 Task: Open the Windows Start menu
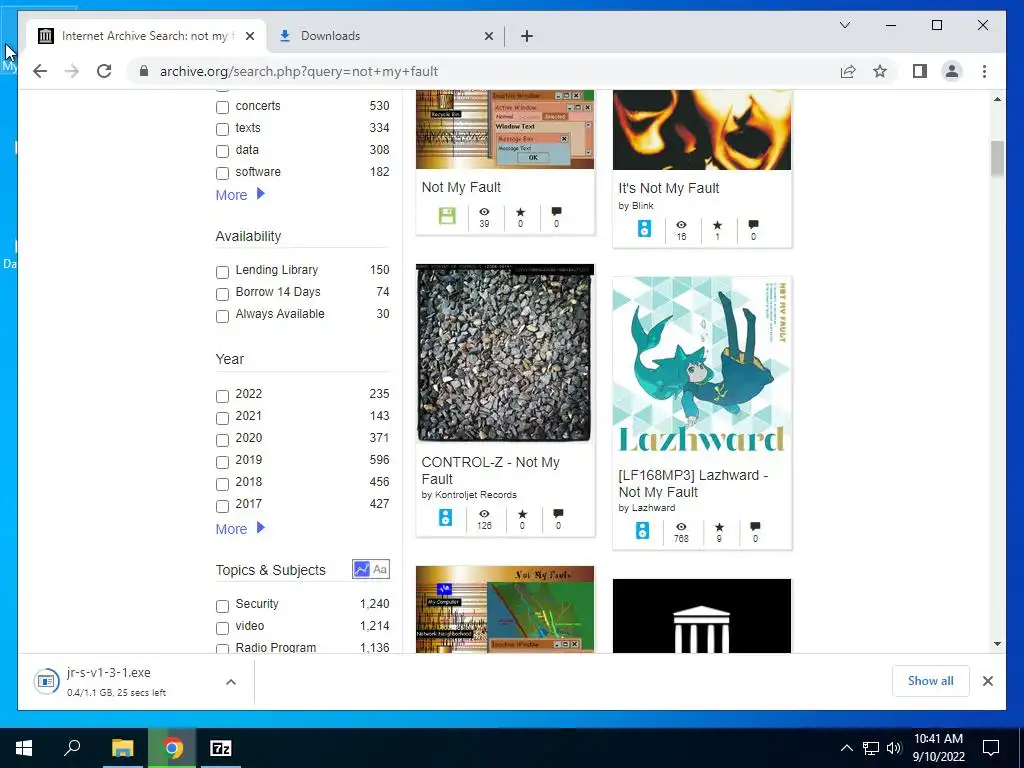click(x=24, y=748)
